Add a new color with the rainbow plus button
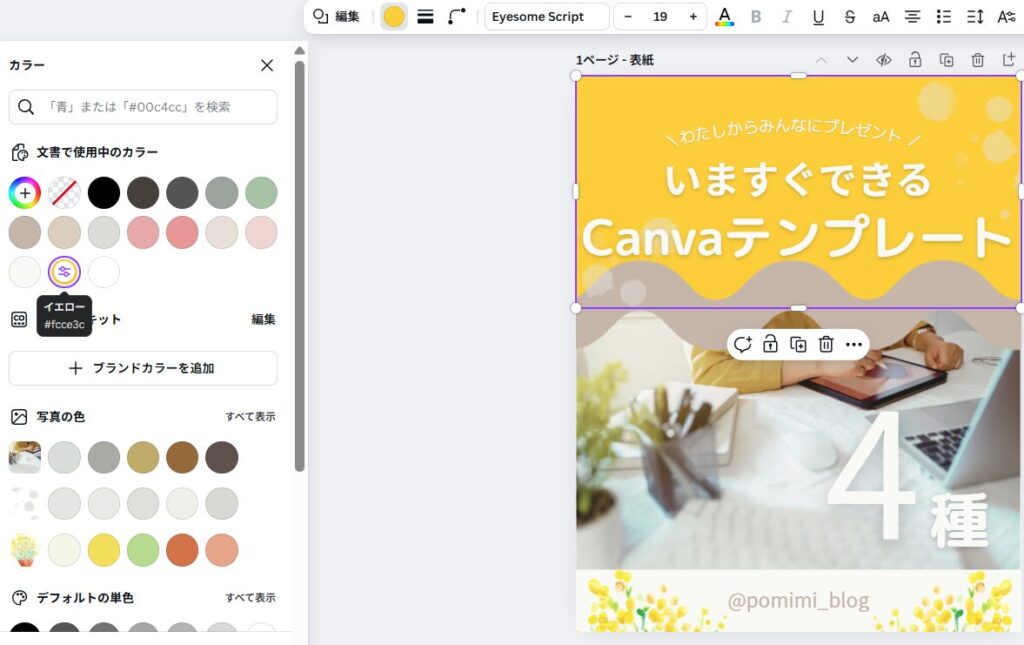Screen dimensions: 1024x645 point(25,193)
